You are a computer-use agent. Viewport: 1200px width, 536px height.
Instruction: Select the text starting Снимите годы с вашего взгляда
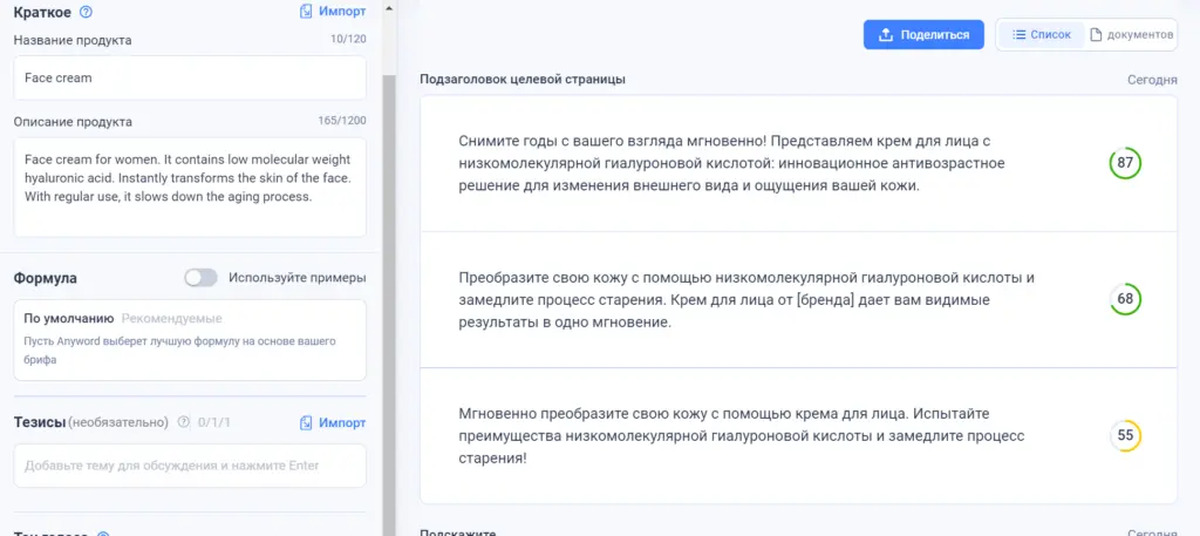[732, 163]
